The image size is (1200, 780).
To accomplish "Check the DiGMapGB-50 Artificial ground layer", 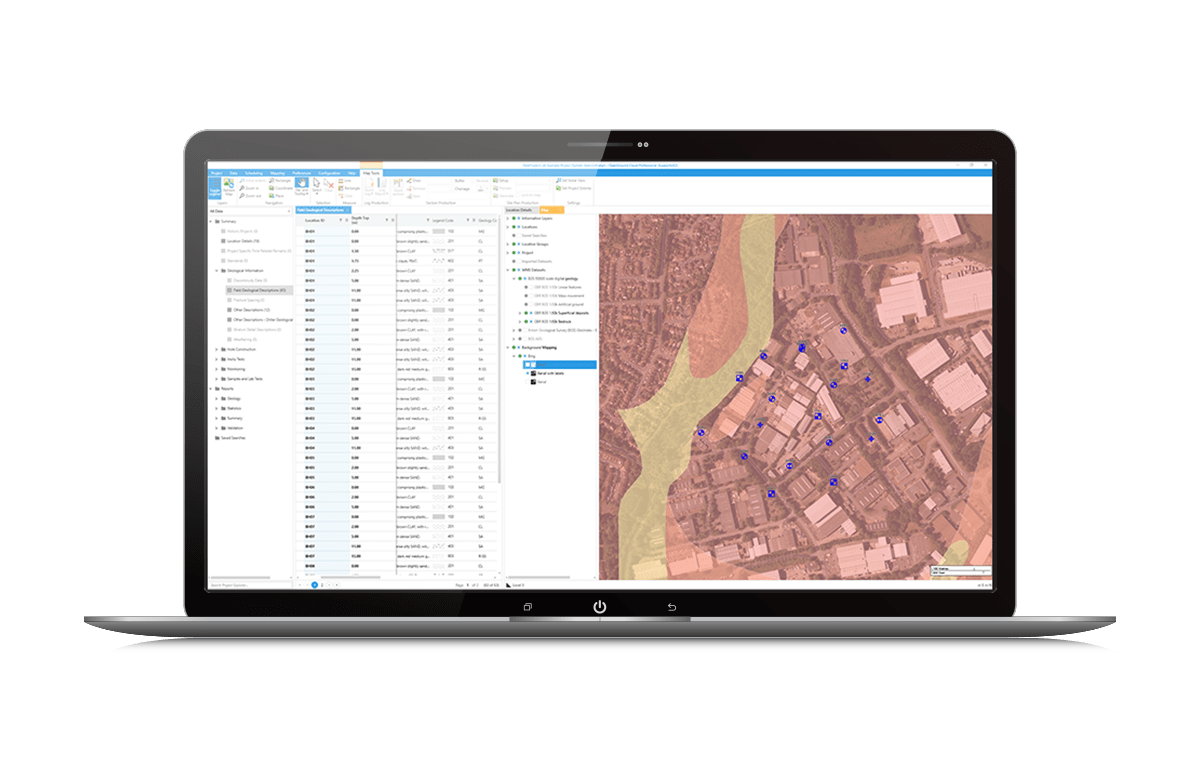I will [530, 304].
